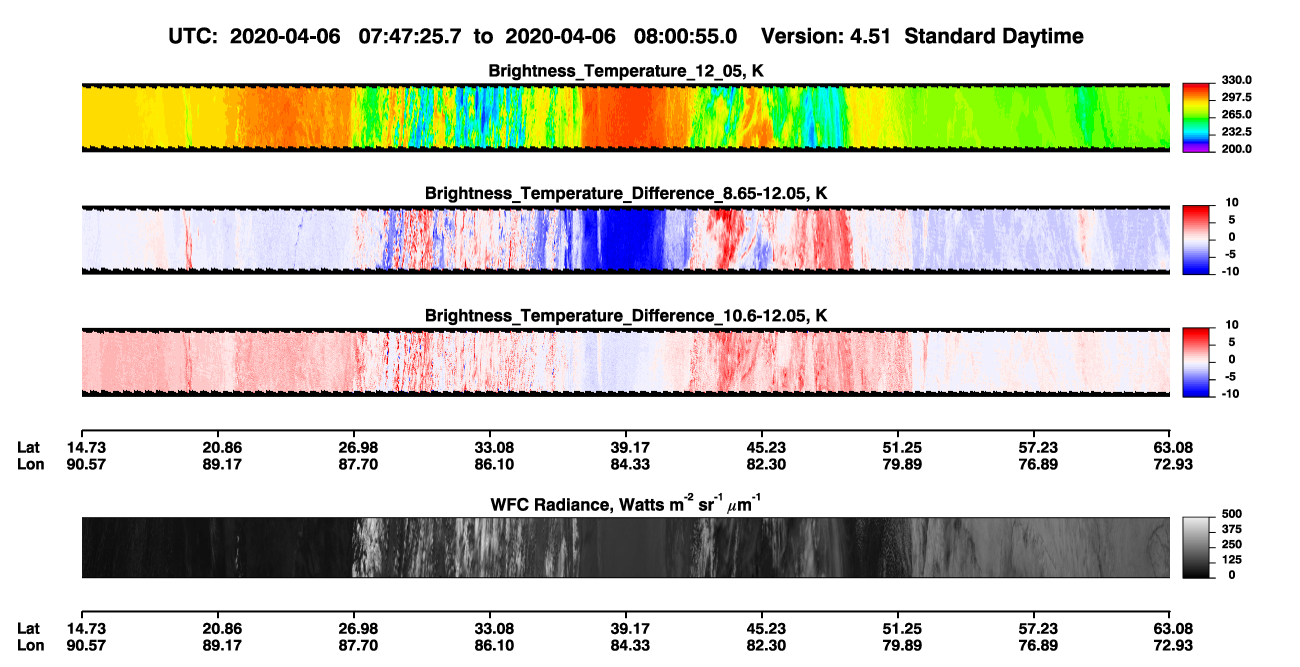The height and width of the screenshot is (667, 1300).
Task: Click latitude 33.08 on the axis above WFC Radiance
Action: [x=490, y=448]
